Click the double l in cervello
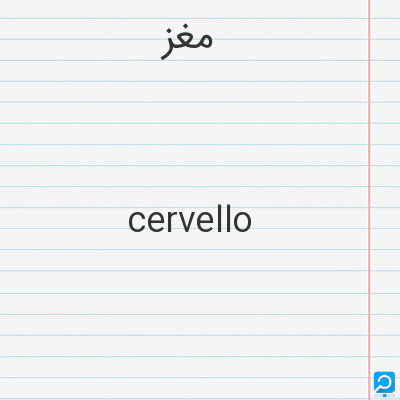This screenshot has height=400, width=400. tap(224, 220)
